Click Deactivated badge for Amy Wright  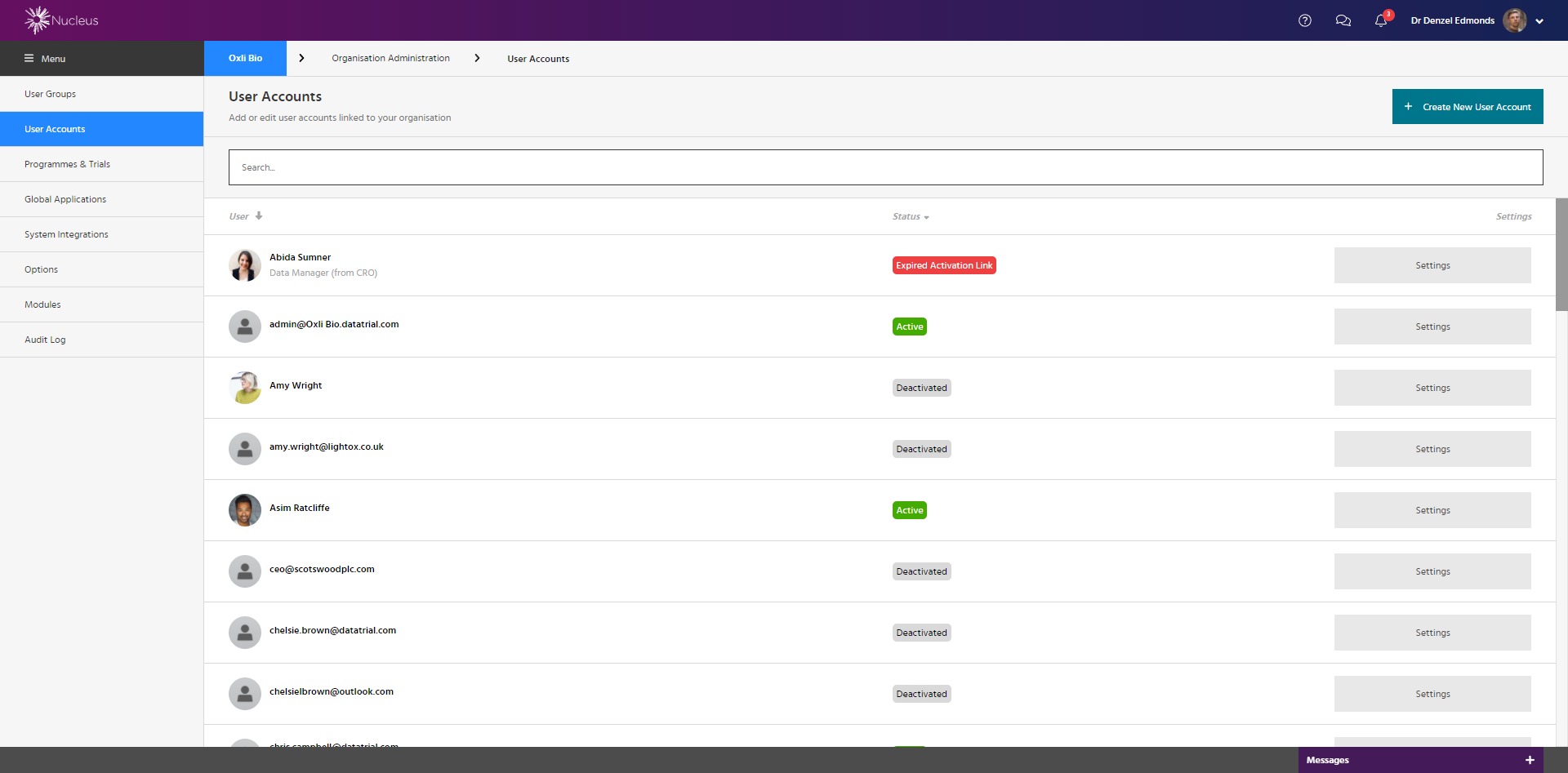tap(921, 388)
